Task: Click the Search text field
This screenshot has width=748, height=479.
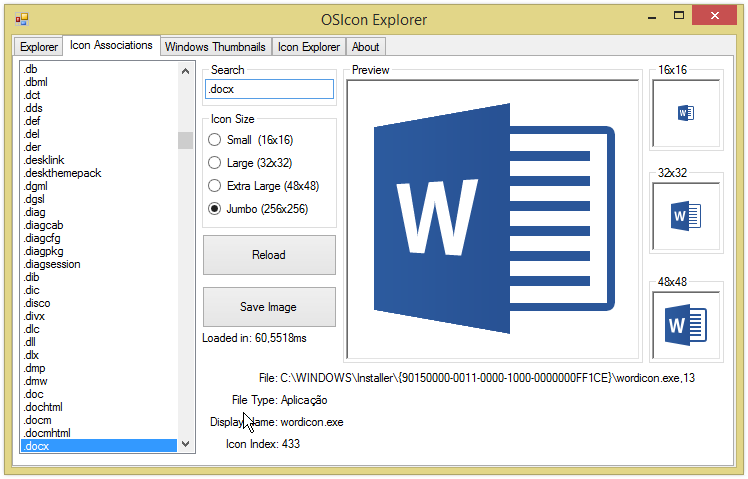Action: (269, 90)
